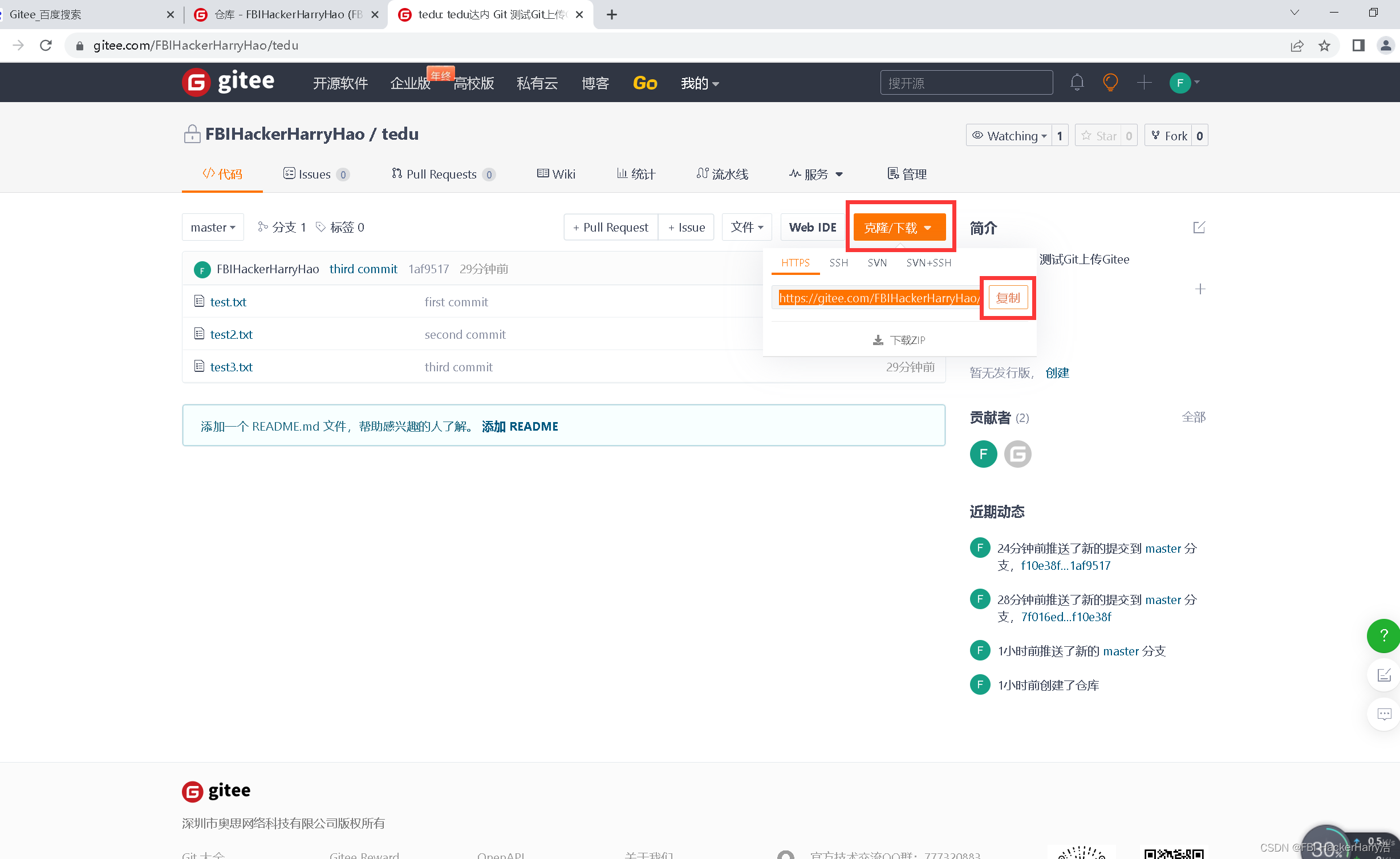
Task: Click the commit author avatar
Action: tap(202, 269)
